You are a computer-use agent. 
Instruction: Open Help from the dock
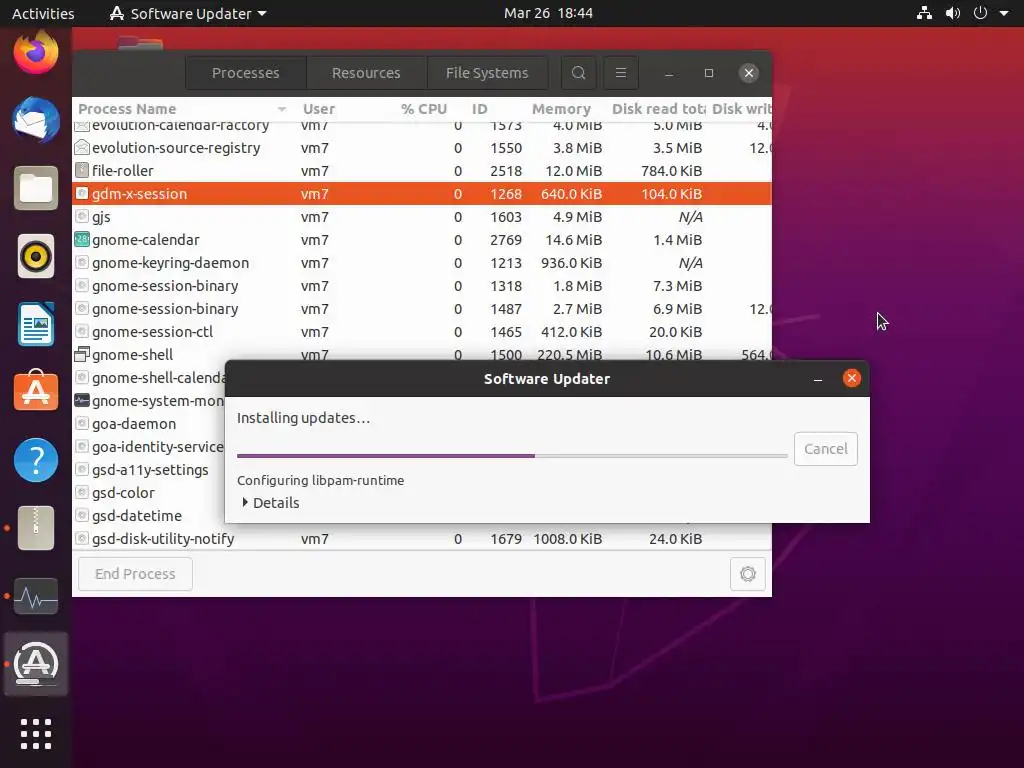tap(36, 460)
